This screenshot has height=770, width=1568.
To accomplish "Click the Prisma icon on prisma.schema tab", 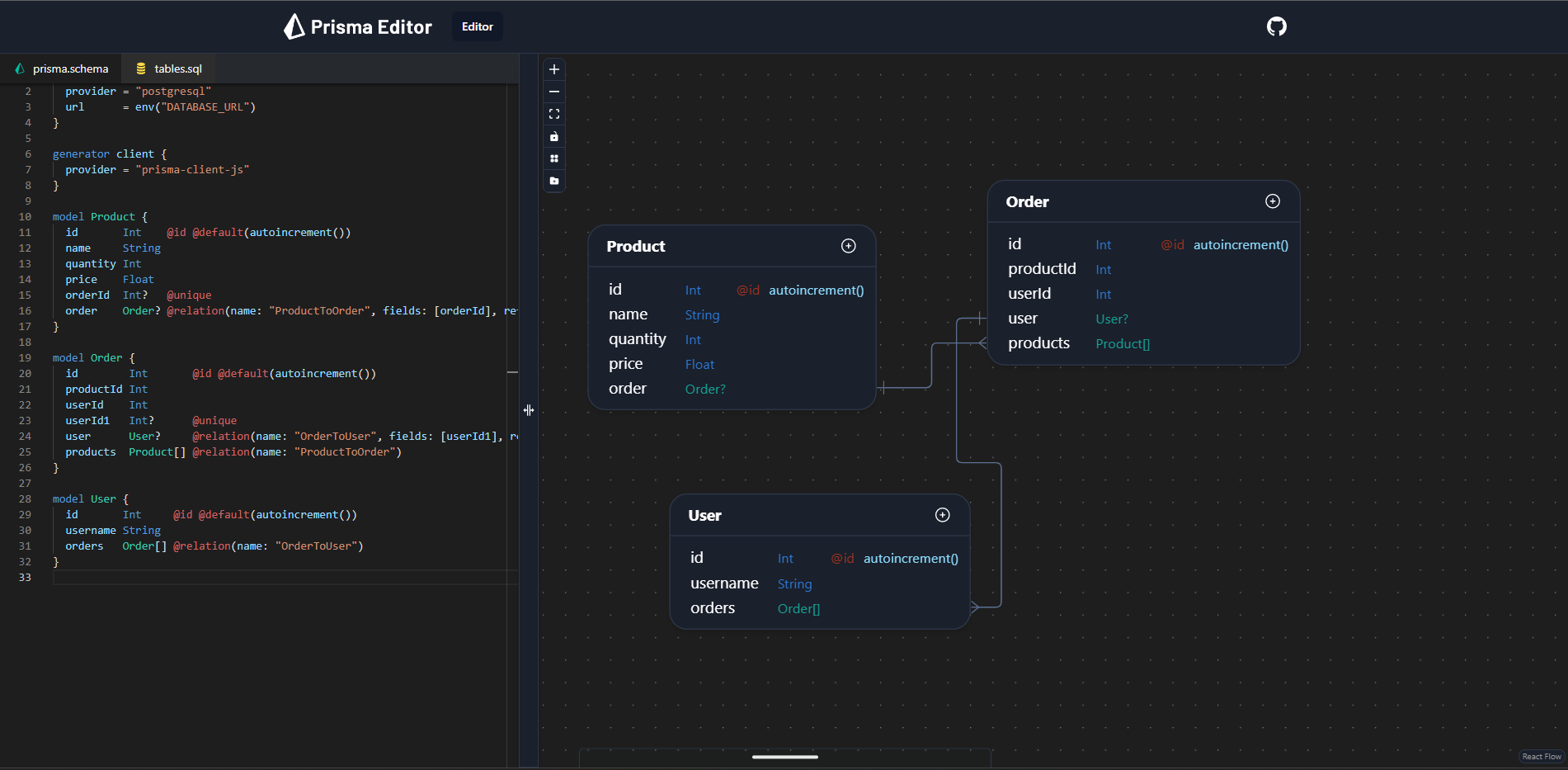I will click(20, 68).
